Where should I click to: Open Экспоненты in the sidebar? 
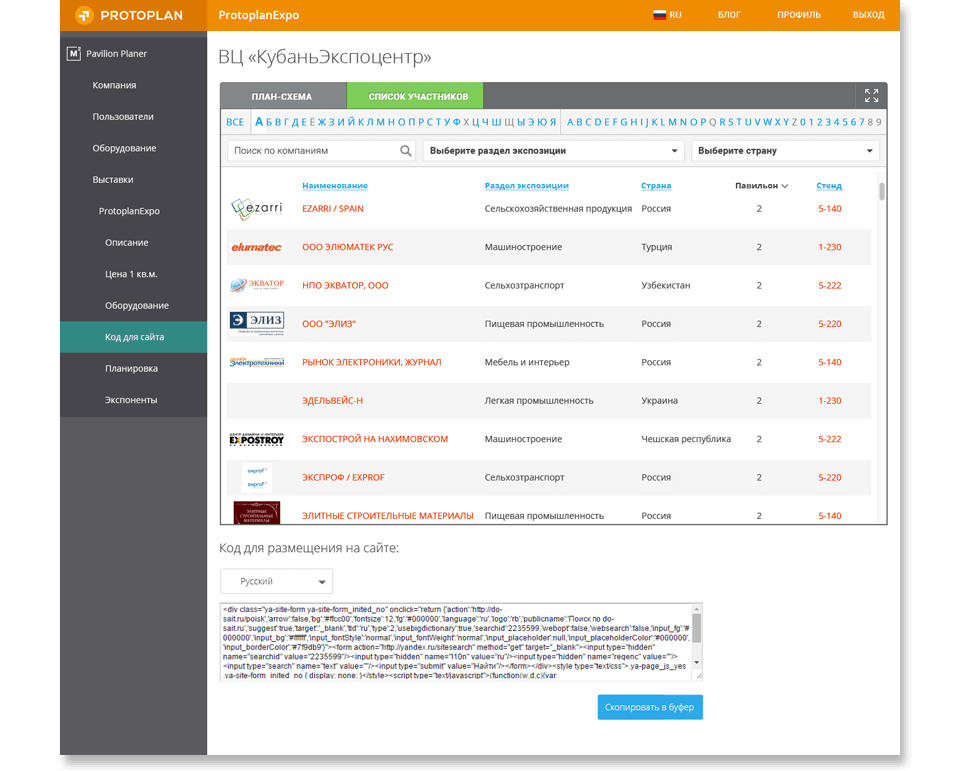tap(133, 400)
